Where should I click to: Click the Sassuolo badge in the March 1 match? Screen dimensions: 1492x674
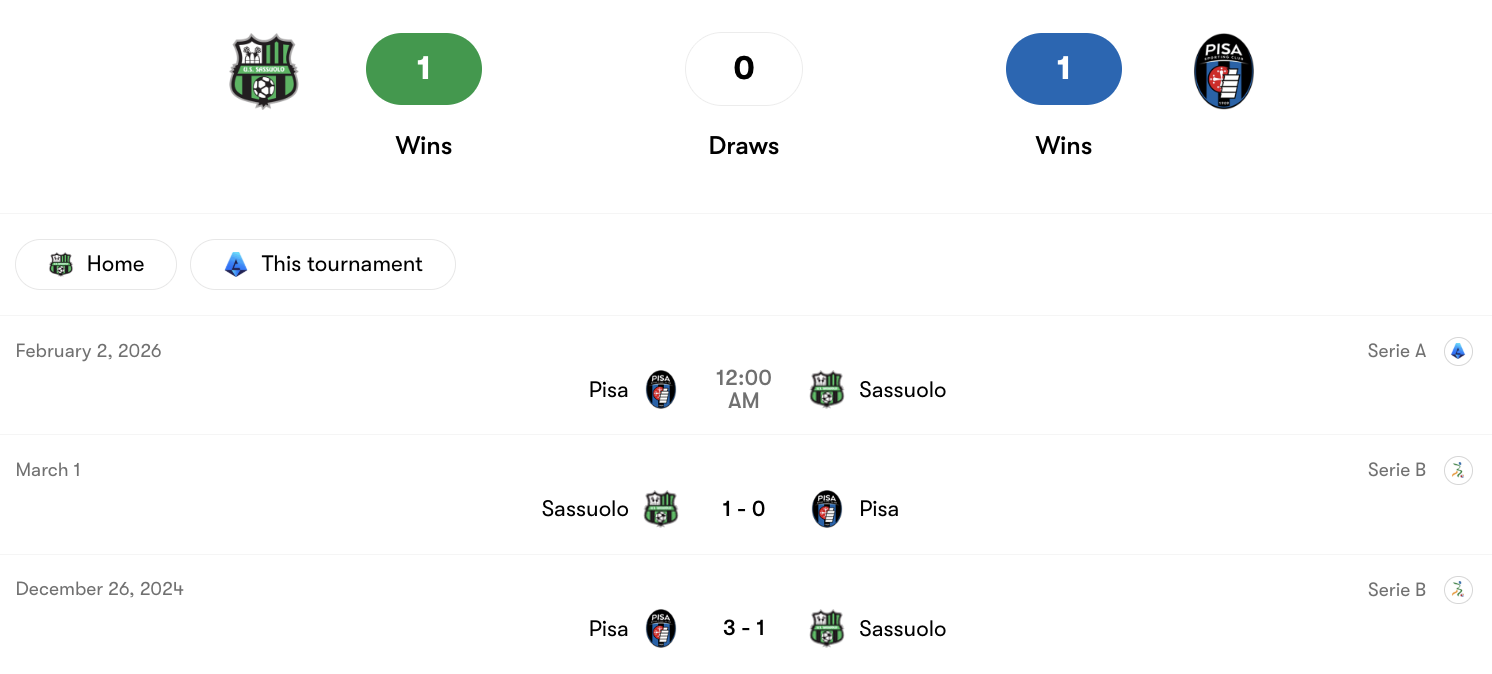pyautogui.click(x=660, y=508)
